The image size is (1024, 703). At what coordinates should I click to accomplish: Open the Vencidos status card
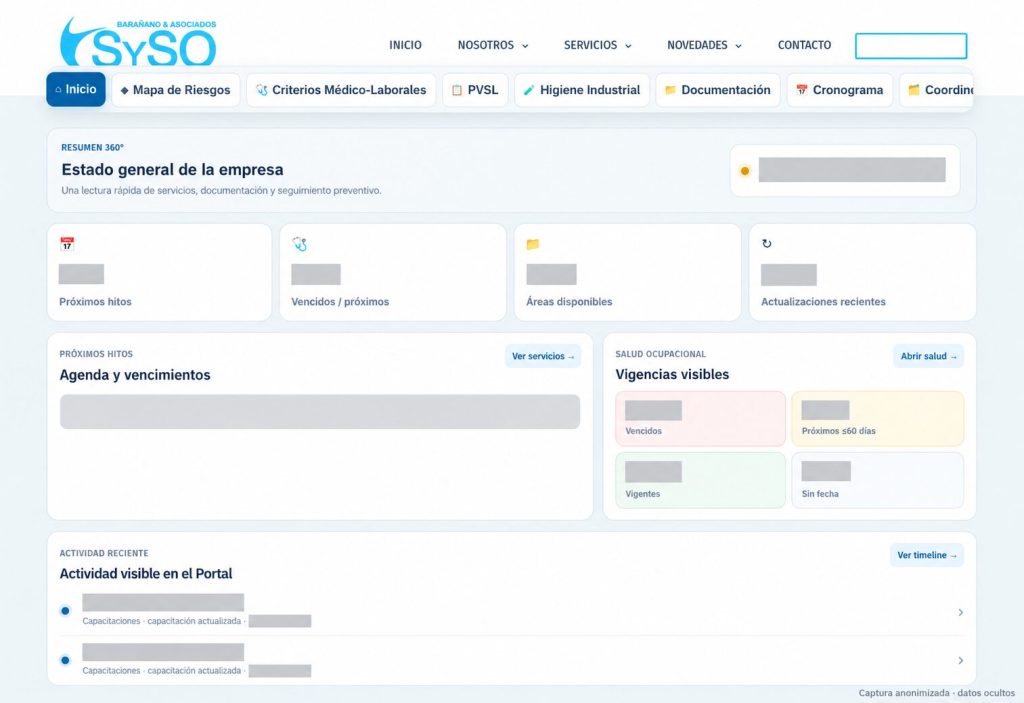[x=700, y=419]
